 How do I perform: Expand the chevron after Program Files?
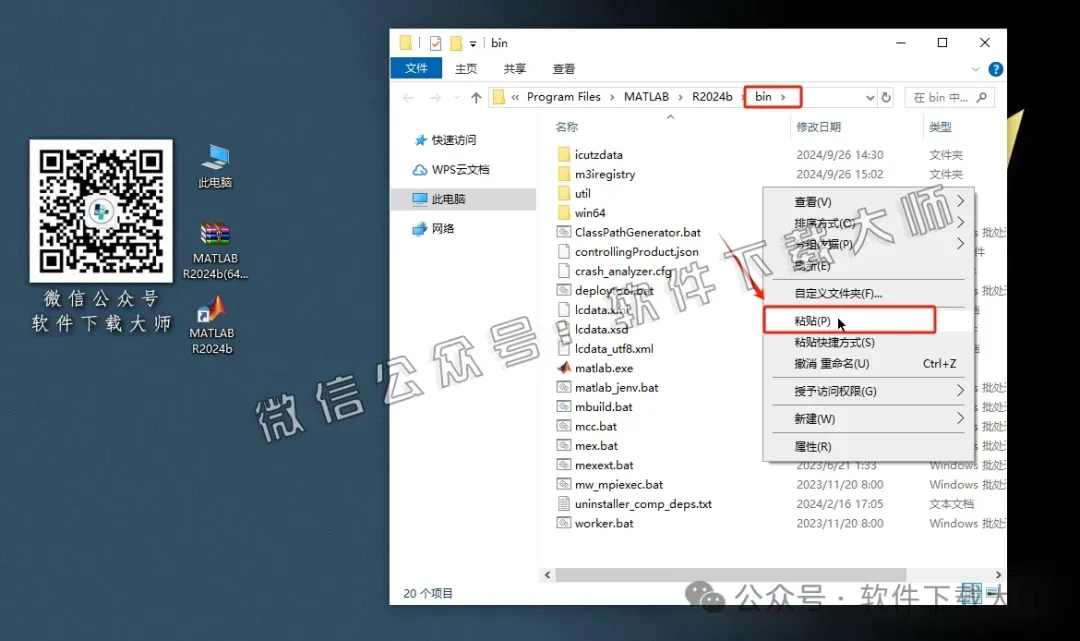(612, 97)
